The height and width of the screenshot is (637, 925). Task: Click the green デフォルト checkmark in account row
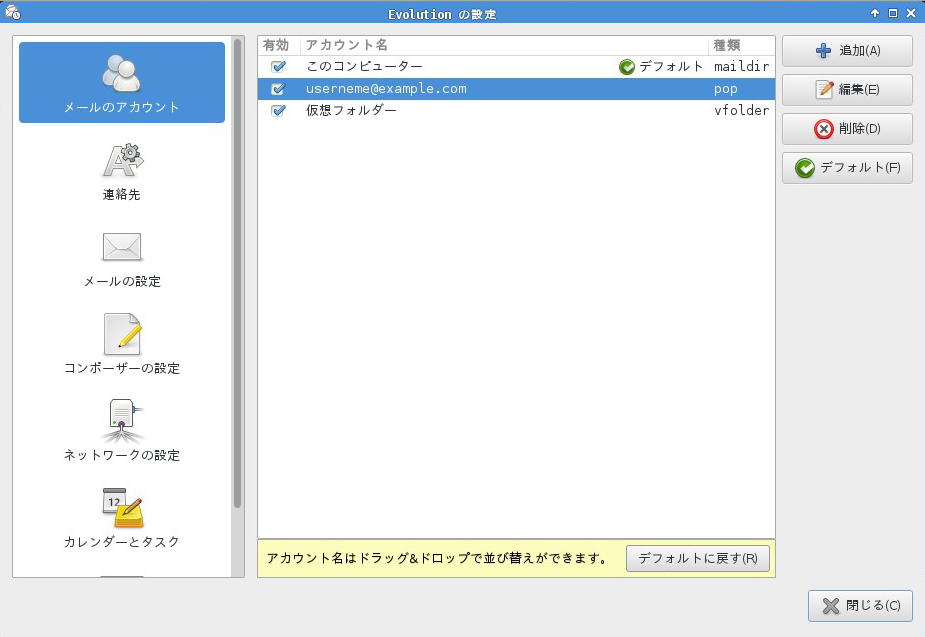click(627, 67)
